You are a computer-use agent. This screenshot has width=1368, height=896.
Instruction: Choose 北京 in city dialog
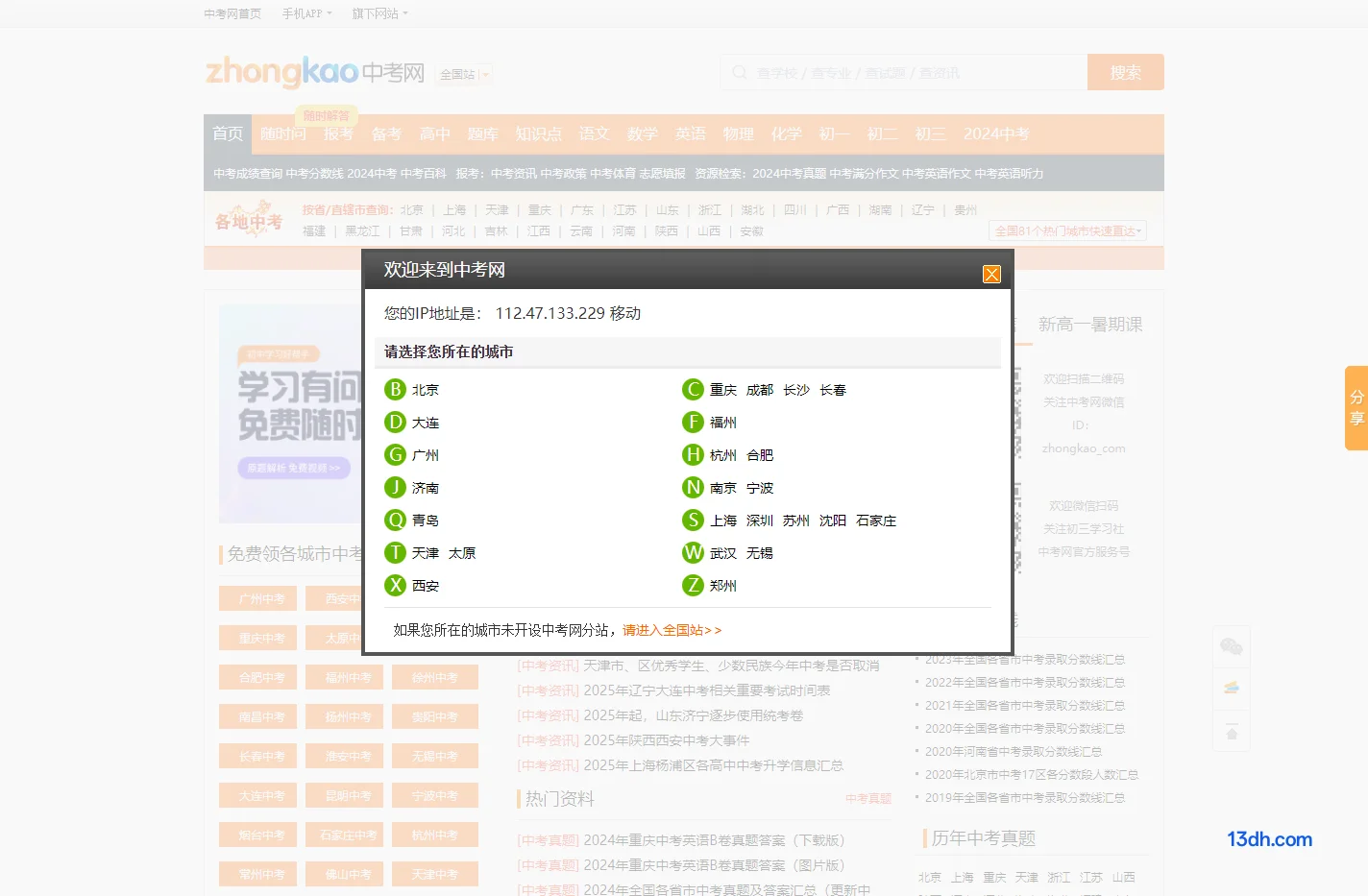point(426,390)
